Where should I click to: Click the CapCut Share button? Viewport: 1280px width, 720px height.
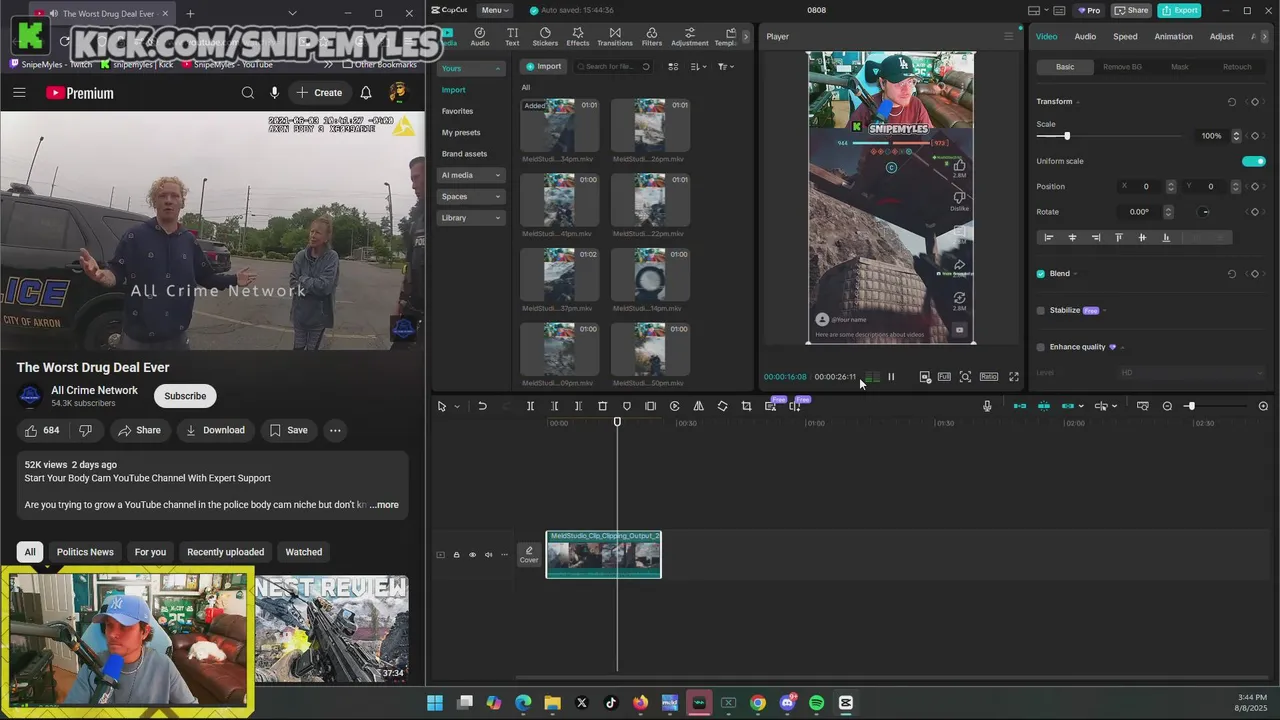1132,10
